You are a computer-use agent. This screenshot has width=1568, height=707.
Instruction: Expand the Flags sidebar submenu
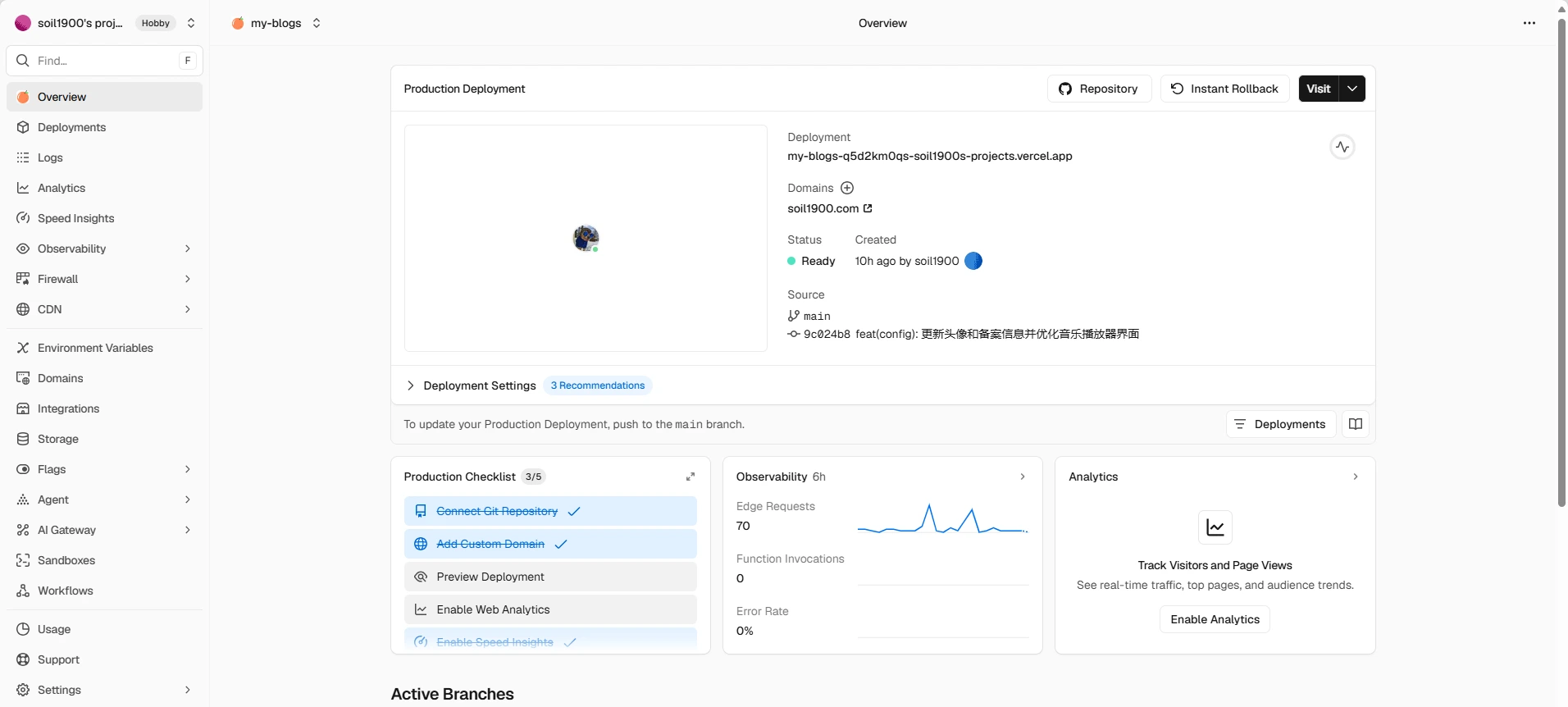point(188,469)
